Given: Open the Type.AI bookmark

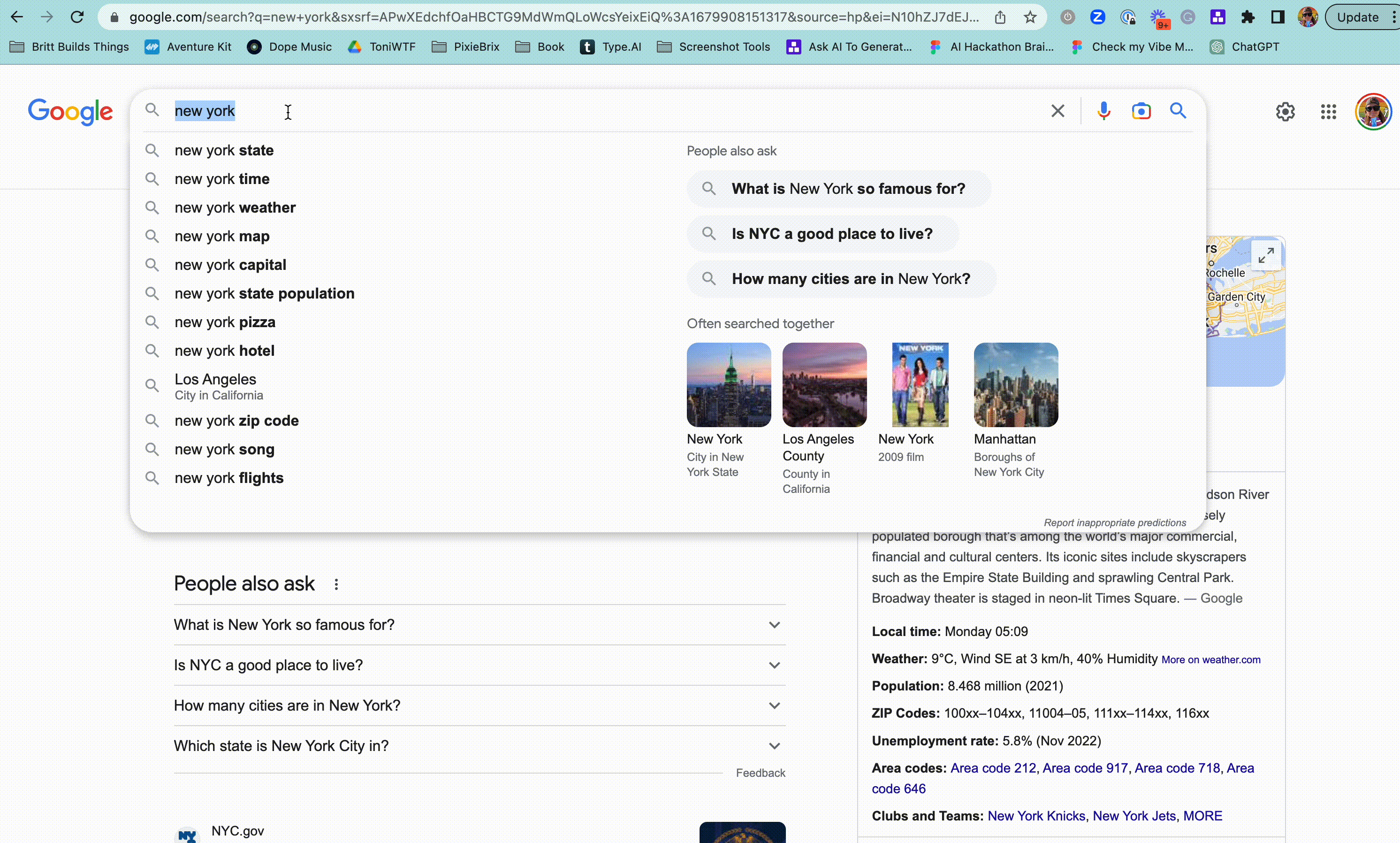Looking at the screenshot, I should [611, 46].
